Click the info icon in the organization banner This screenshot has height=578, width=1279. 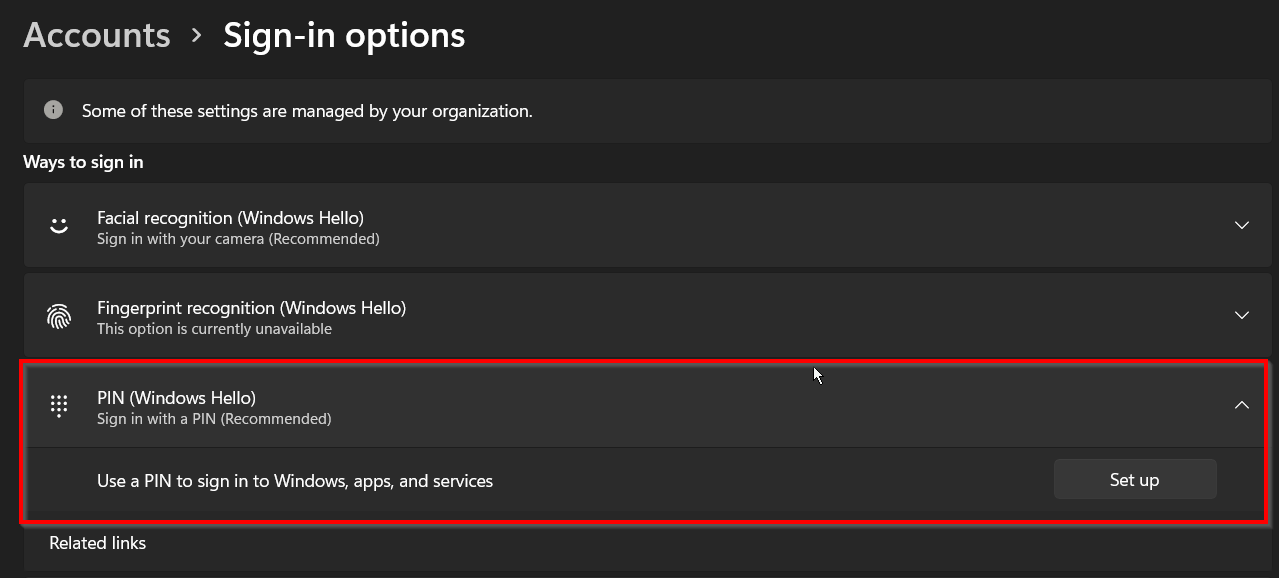click(54, 110)
